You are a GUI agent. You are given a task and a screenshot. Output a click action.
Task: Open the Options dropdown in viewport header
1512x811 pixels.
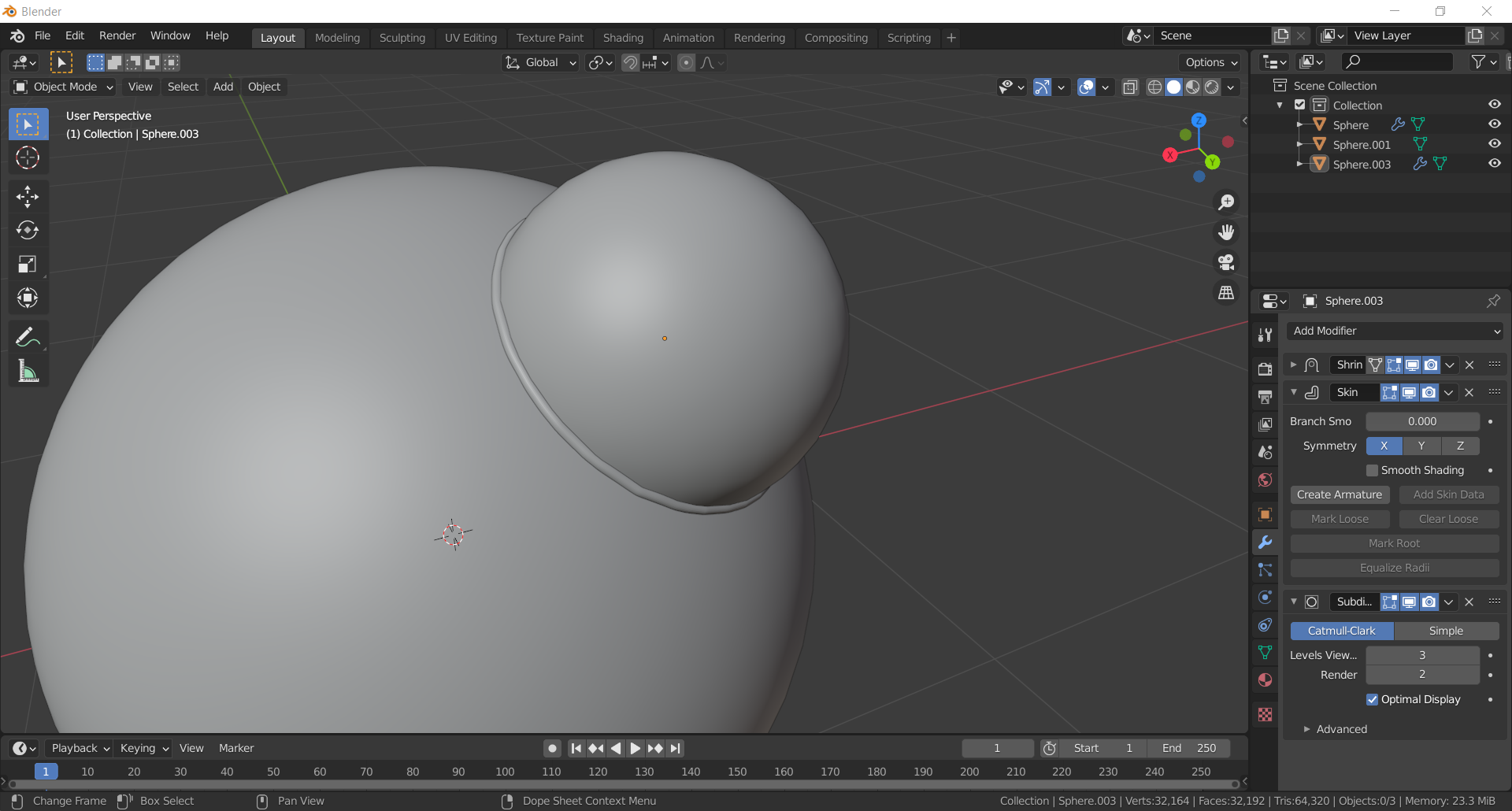click(x=1211, y=62)
